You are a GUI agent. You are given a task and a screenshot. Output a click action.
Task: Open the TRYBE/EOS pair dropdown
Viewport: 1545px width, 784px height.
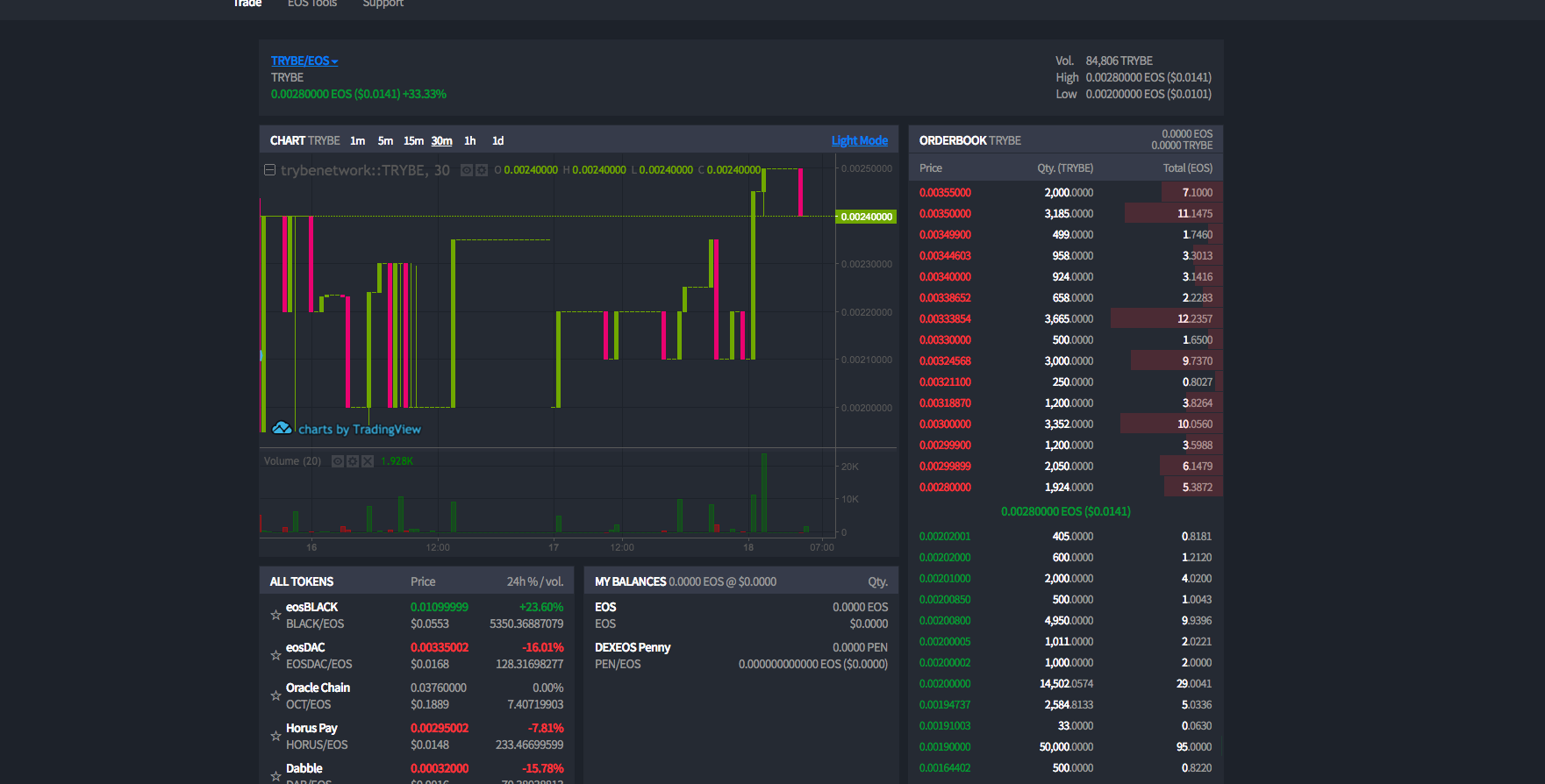pyautogui.click(x=304, y=61)
